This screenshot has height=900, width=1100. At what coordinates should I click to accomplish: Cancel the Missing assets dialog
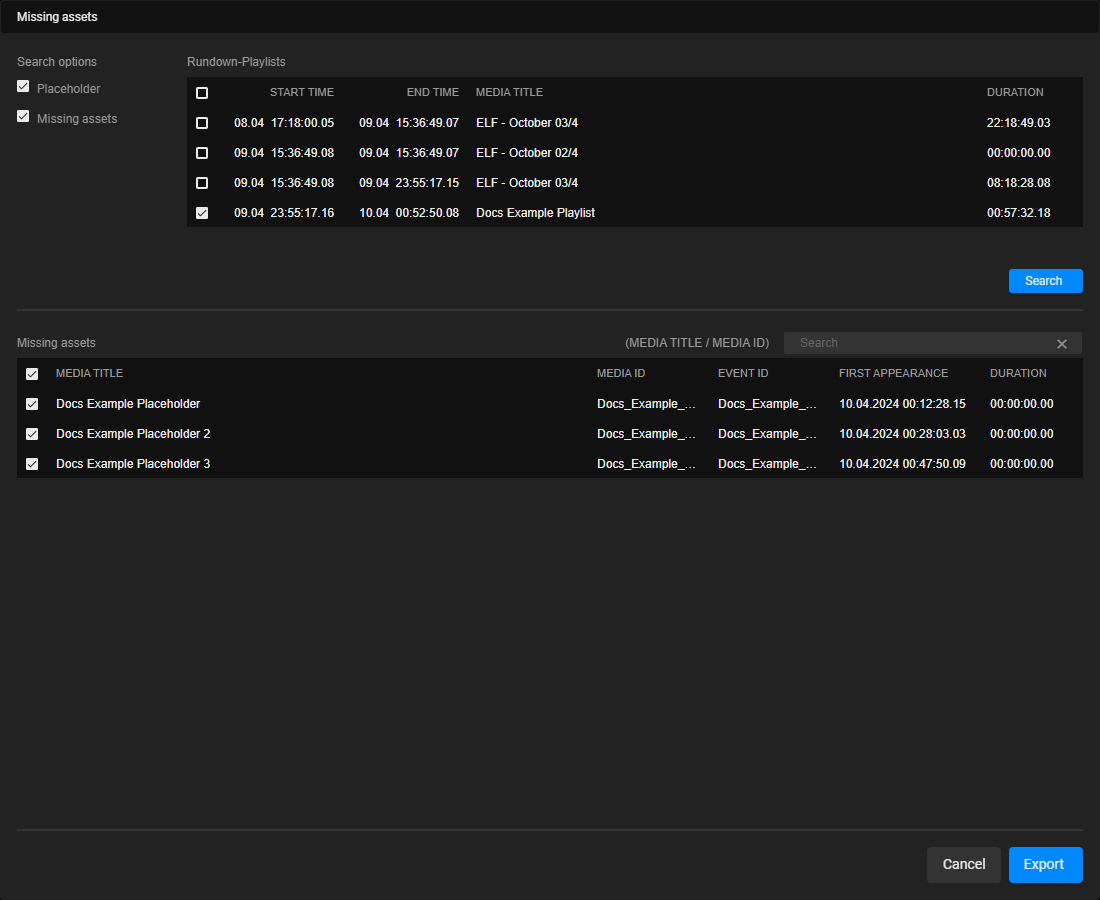pos(963,864)
